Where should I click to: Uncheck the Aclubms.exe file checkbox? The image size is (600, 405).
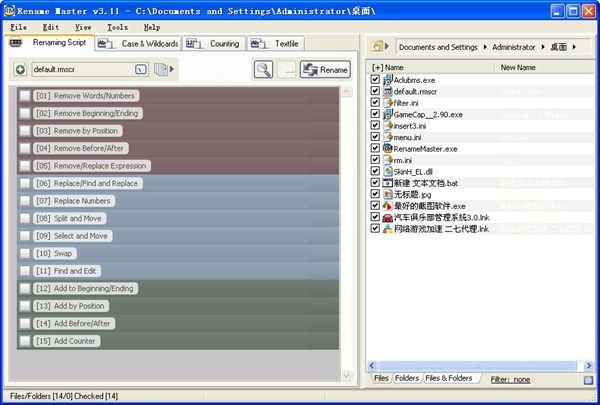(375, 79)
